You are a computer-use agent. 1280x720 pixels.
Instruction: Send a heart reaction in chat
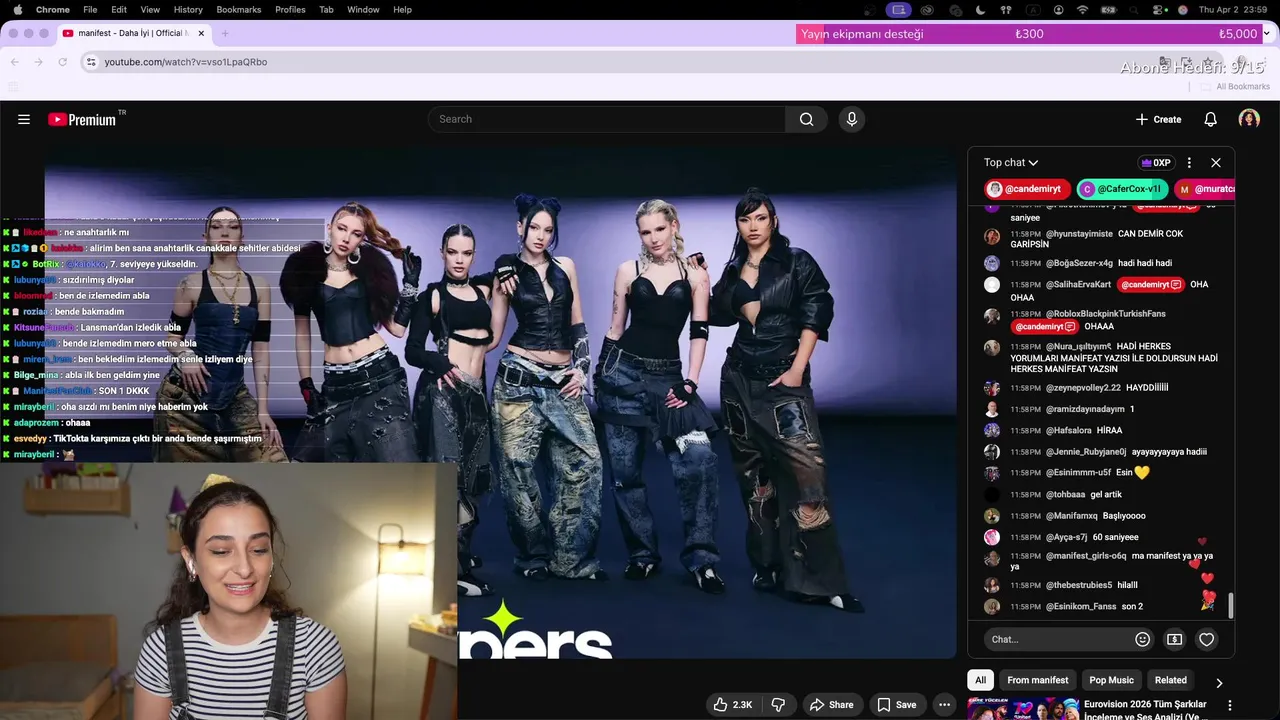[x=1207, y=639]
